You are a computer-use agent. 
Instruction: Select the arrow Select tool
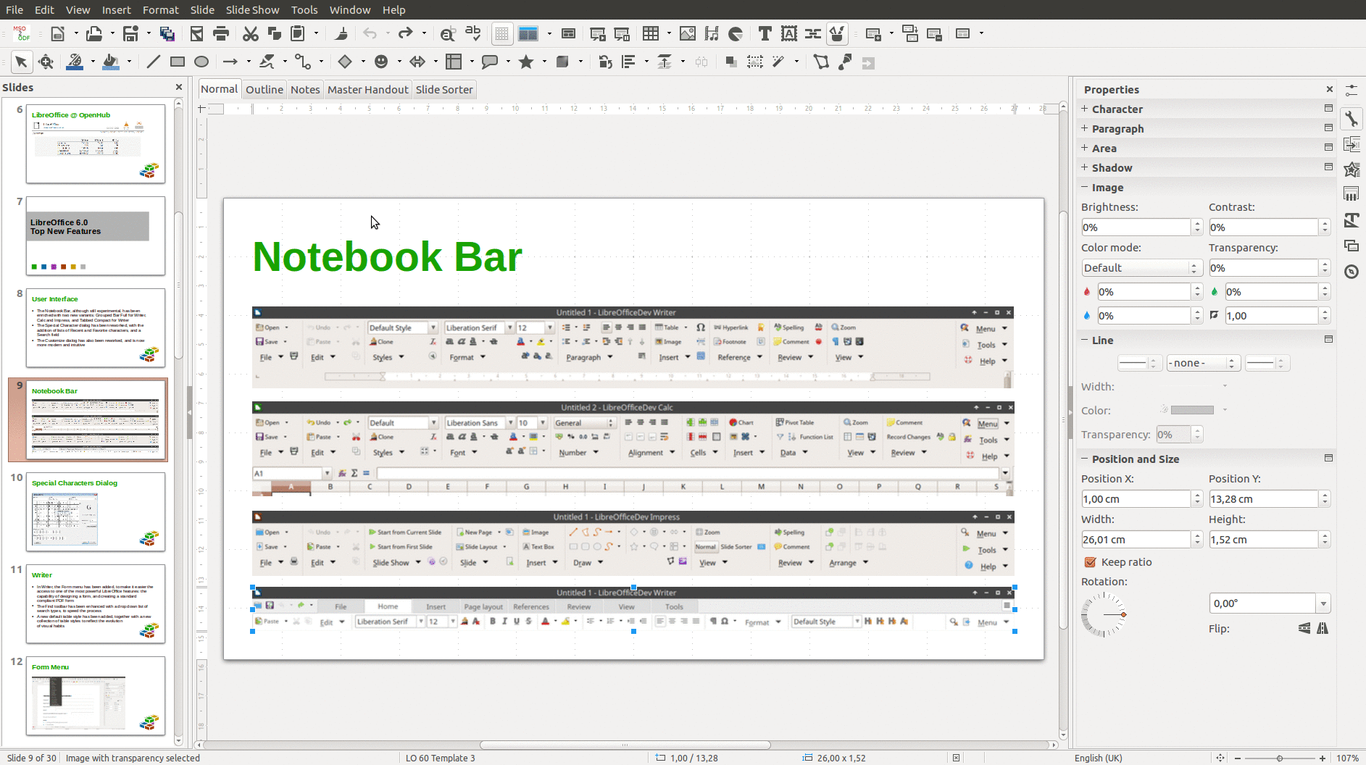point(21,61)
